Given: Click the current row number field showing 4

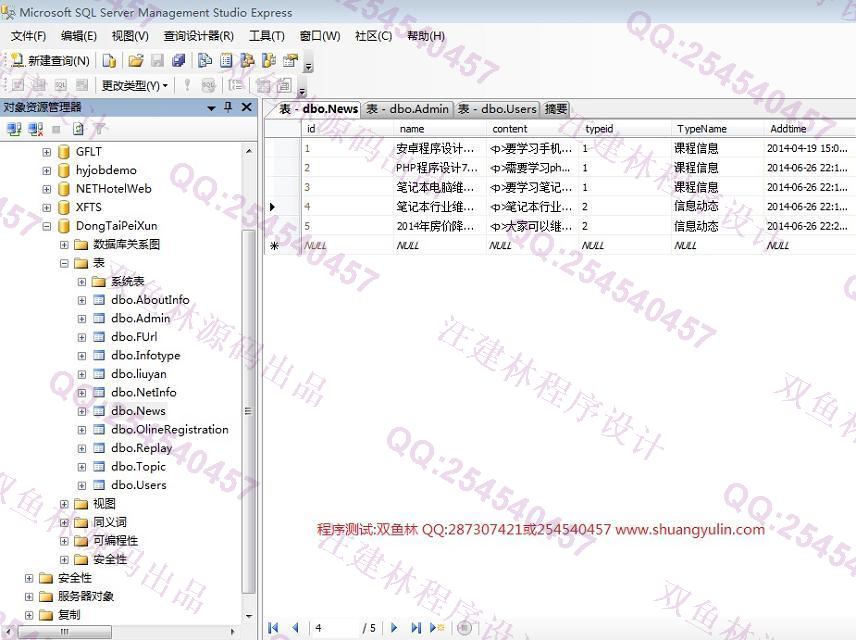Looking at the screenshot, I should 334,628.
